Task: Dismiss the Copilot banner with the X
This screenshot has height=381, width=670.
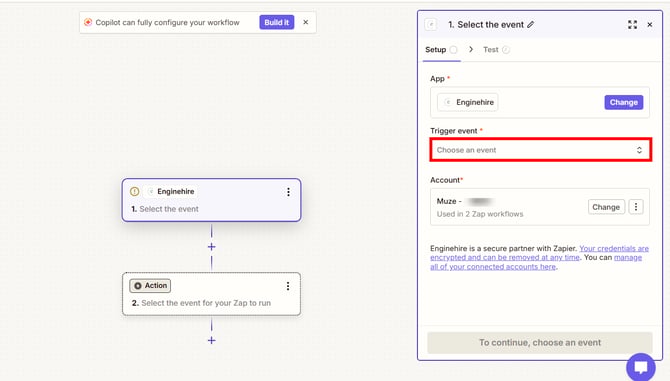Action: click(306, 22)
